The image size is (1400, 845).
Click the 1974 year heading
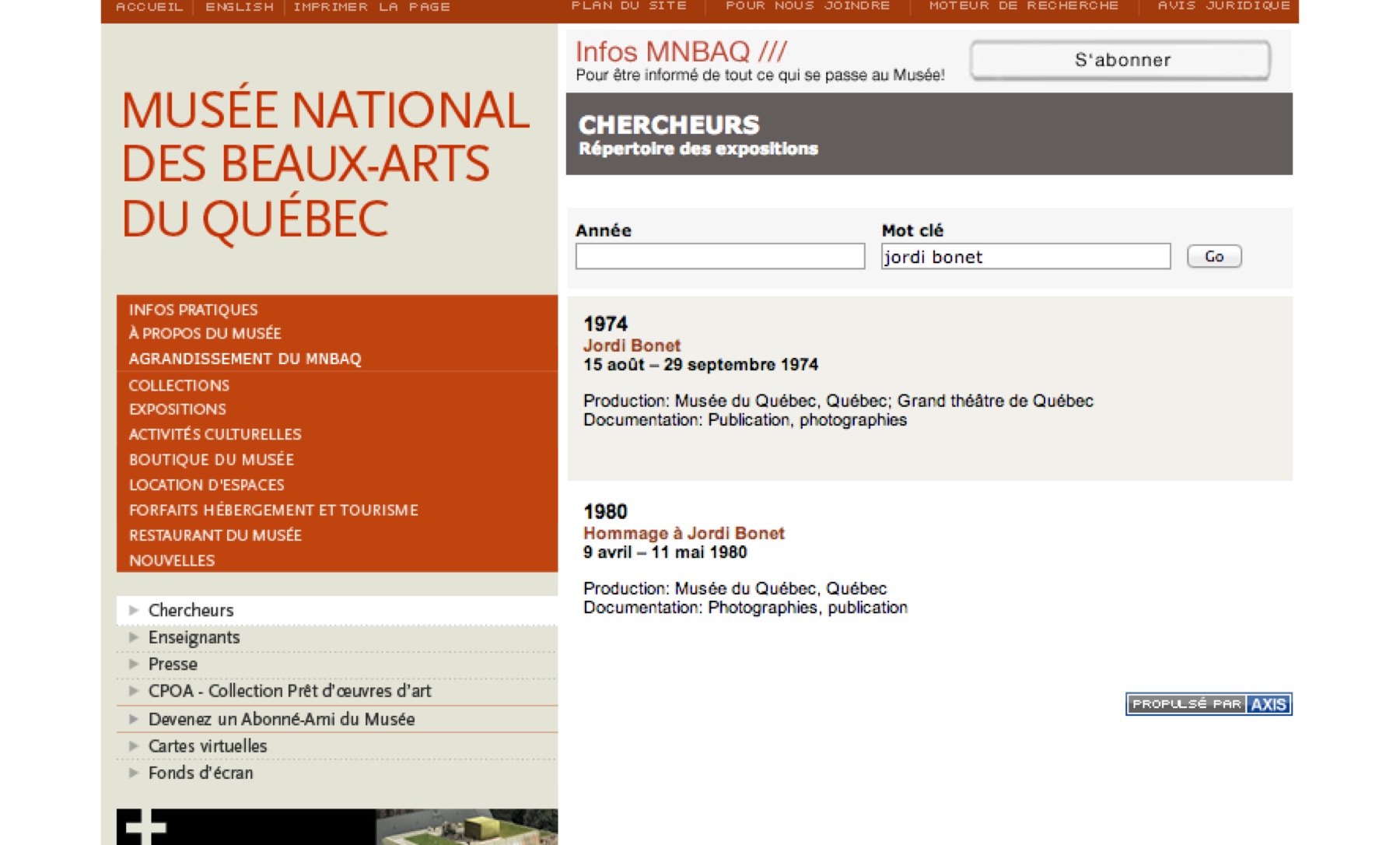[605, 324]
